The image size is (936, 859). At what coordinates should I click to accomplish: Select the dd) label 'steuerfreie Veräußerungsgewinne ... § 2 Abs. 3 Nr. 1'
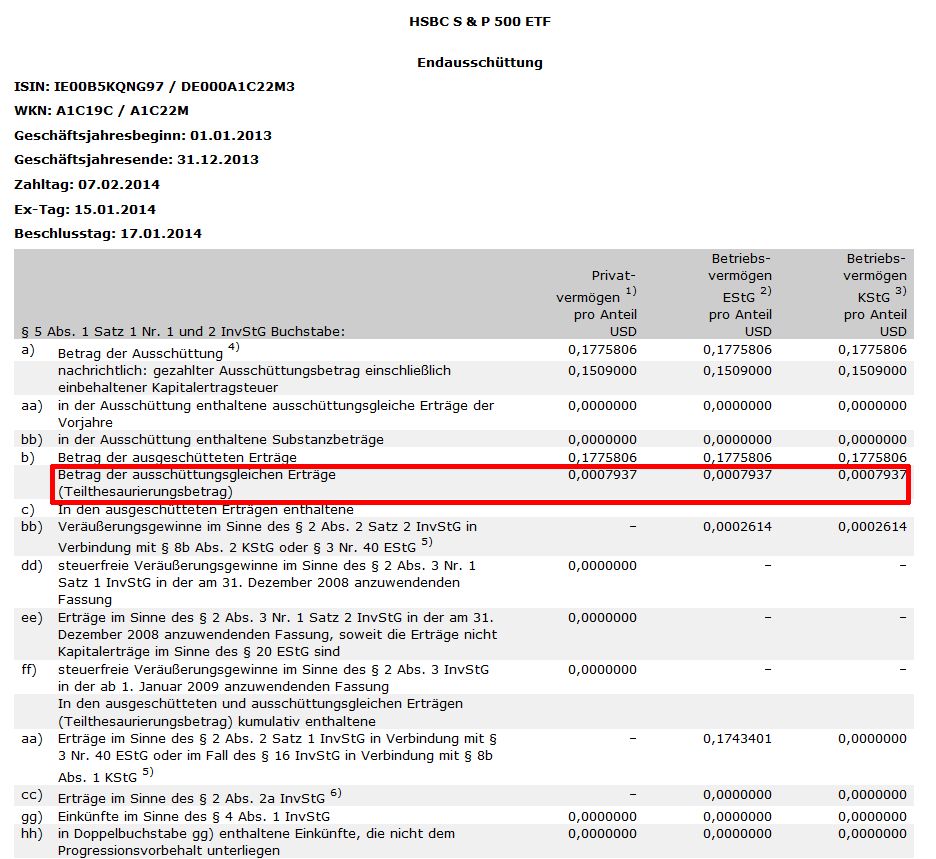pos(267,583)
